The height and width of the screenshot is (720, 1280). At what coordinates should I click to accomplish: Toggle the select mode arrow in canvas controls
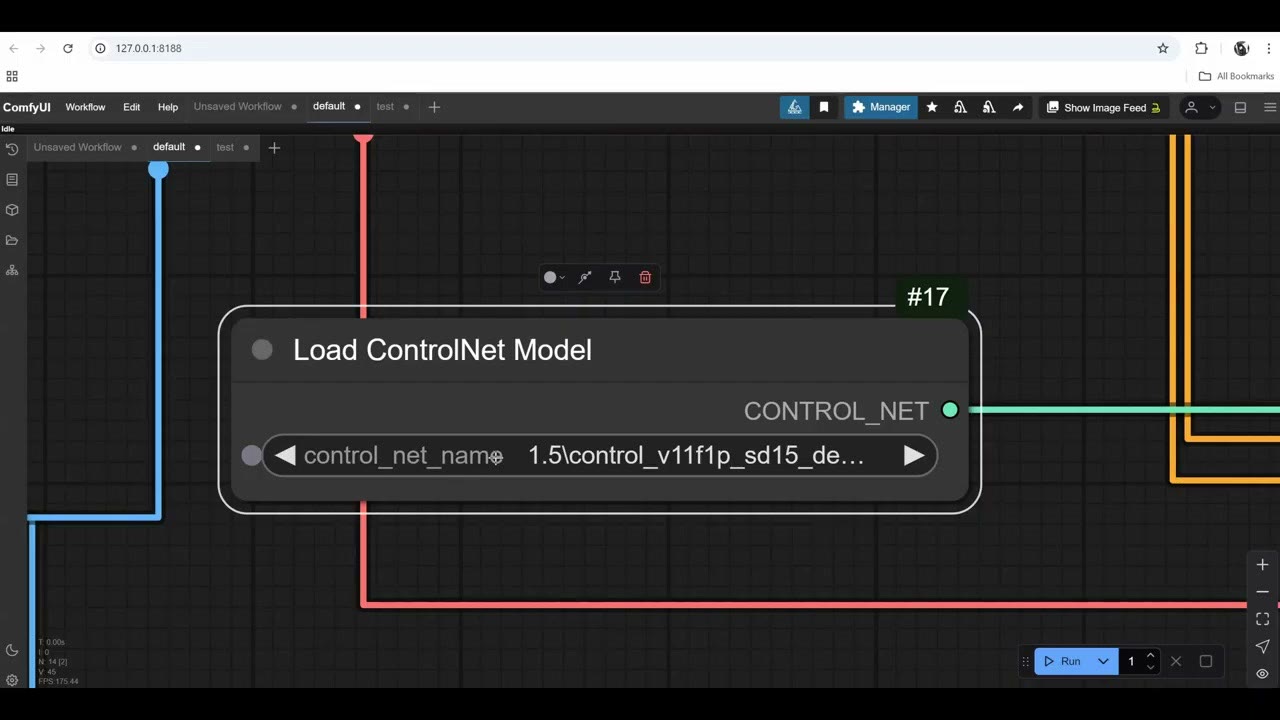(1262, 646)
